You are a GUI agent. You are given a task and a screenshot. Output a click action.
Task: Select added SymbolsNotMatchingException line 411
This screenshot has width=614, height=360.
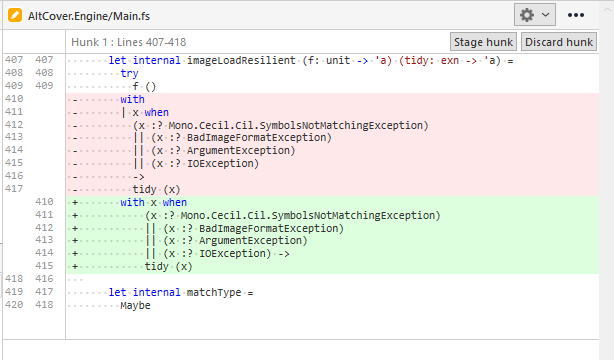[332, 215]
